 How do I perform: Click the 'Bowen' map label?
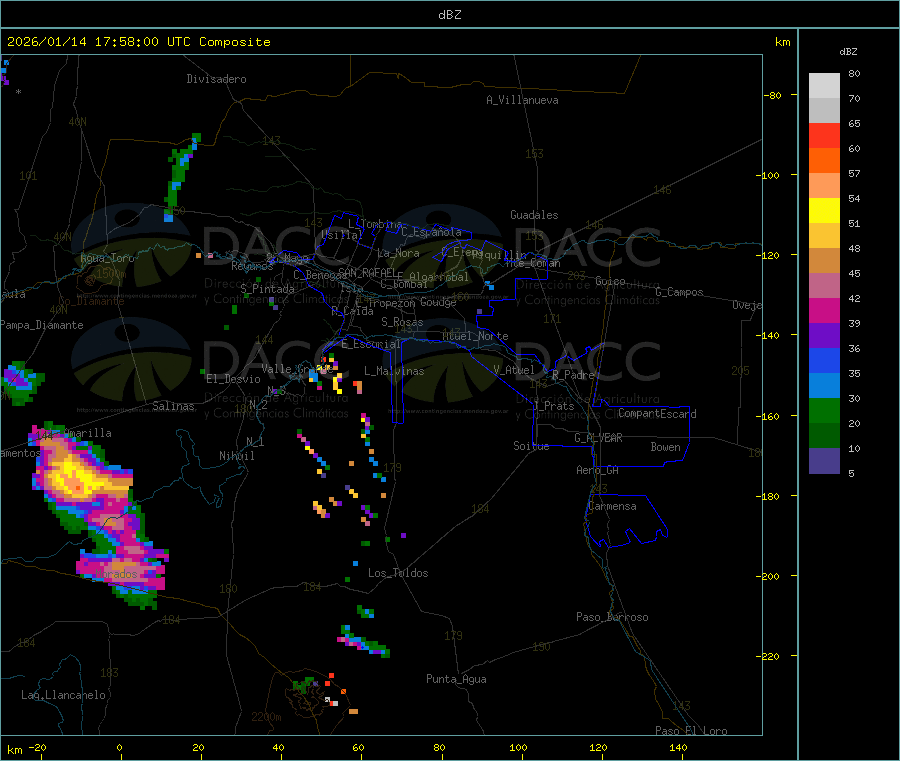click(665, 447)
